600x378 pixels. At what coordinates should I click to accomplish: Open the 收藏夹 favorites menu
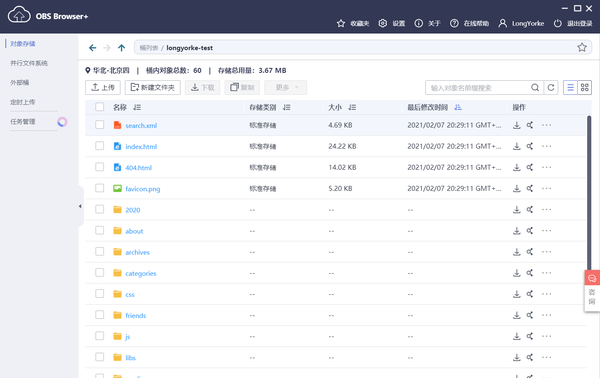pyautogui.click(x=353, y=24)
